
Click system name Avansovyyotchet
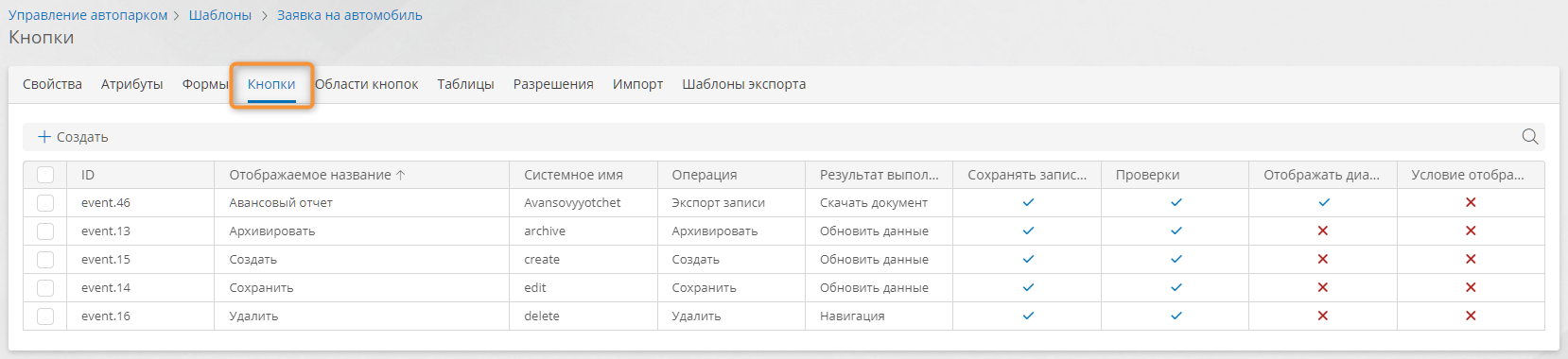(572, 203)
